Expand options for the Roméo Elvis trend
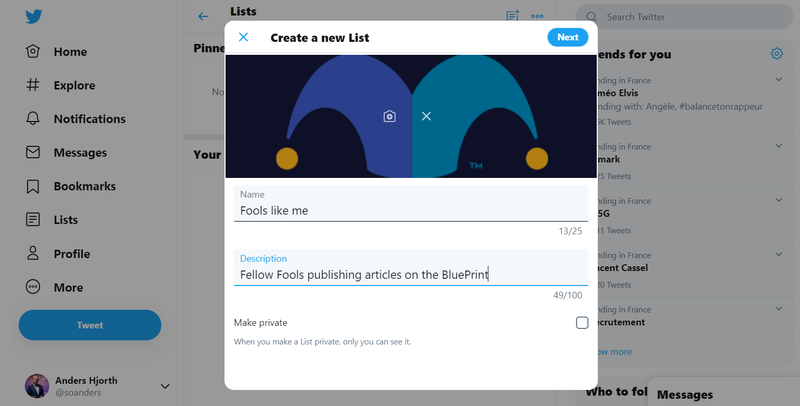The image size is (800, 406). tap(779, 80)
